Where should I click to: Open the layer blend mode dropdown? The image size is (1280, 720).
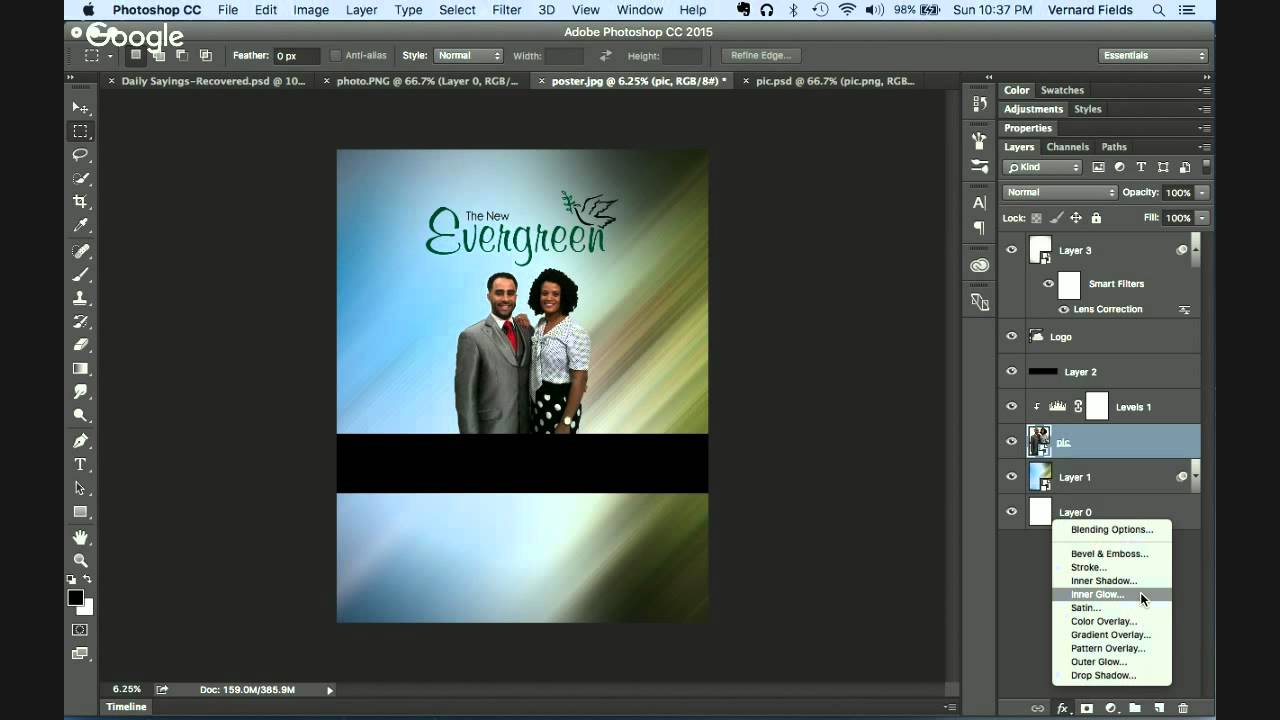pyautogui.click(x=1060, y=192)
